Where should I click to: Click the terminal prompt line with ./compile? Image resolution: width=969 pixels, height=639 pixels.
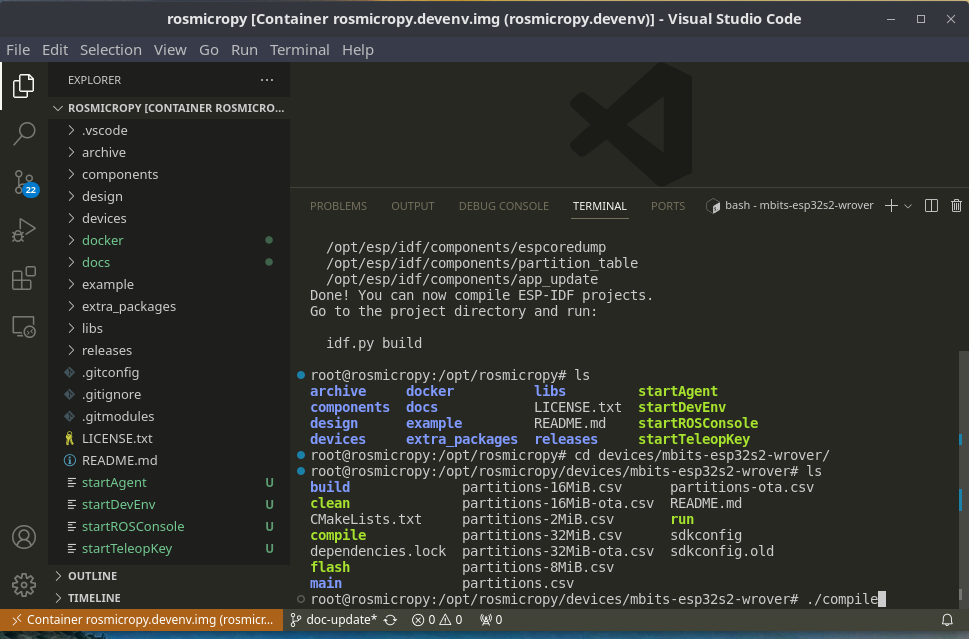click(x=597, y=599)
